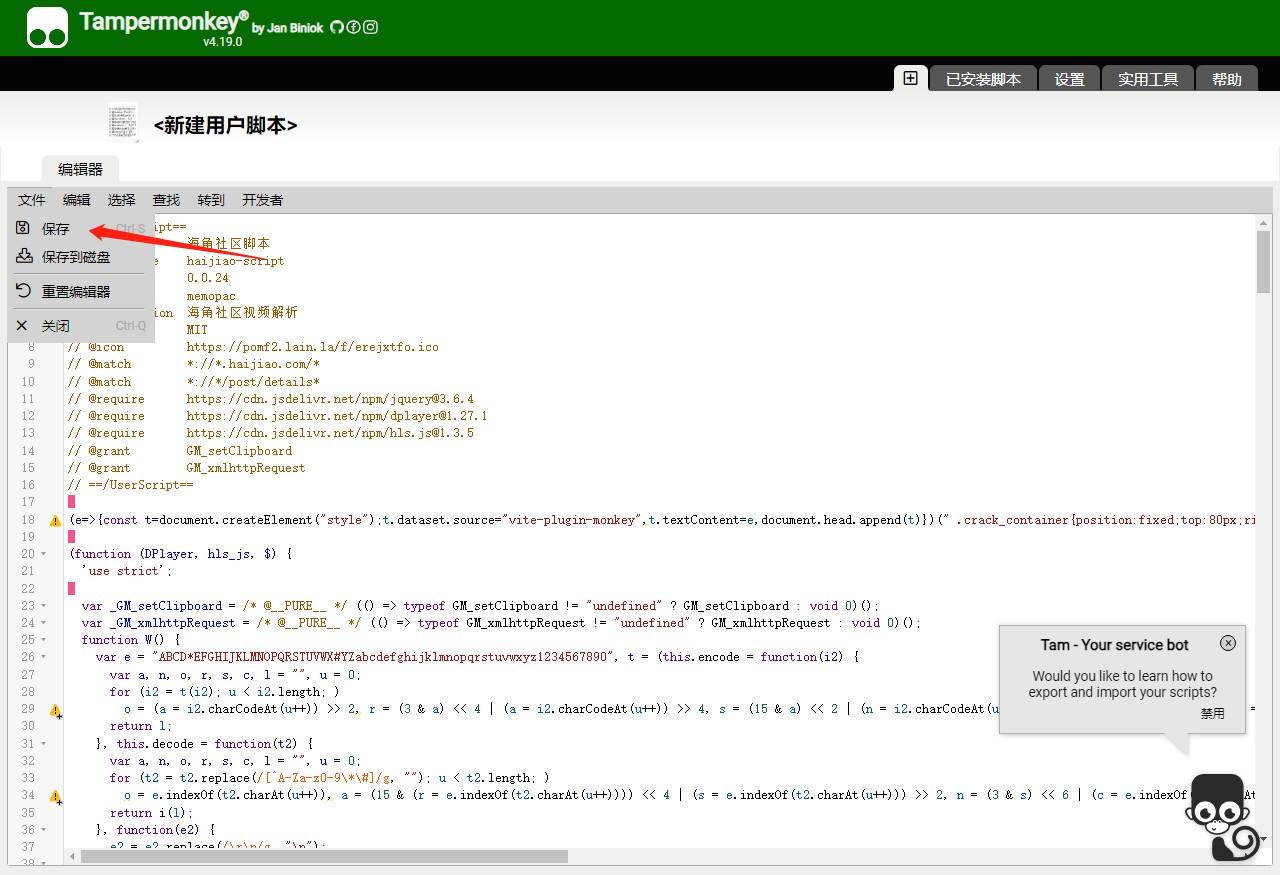
Task: Click the icon URL on line 8
Action: click(312, 347)
